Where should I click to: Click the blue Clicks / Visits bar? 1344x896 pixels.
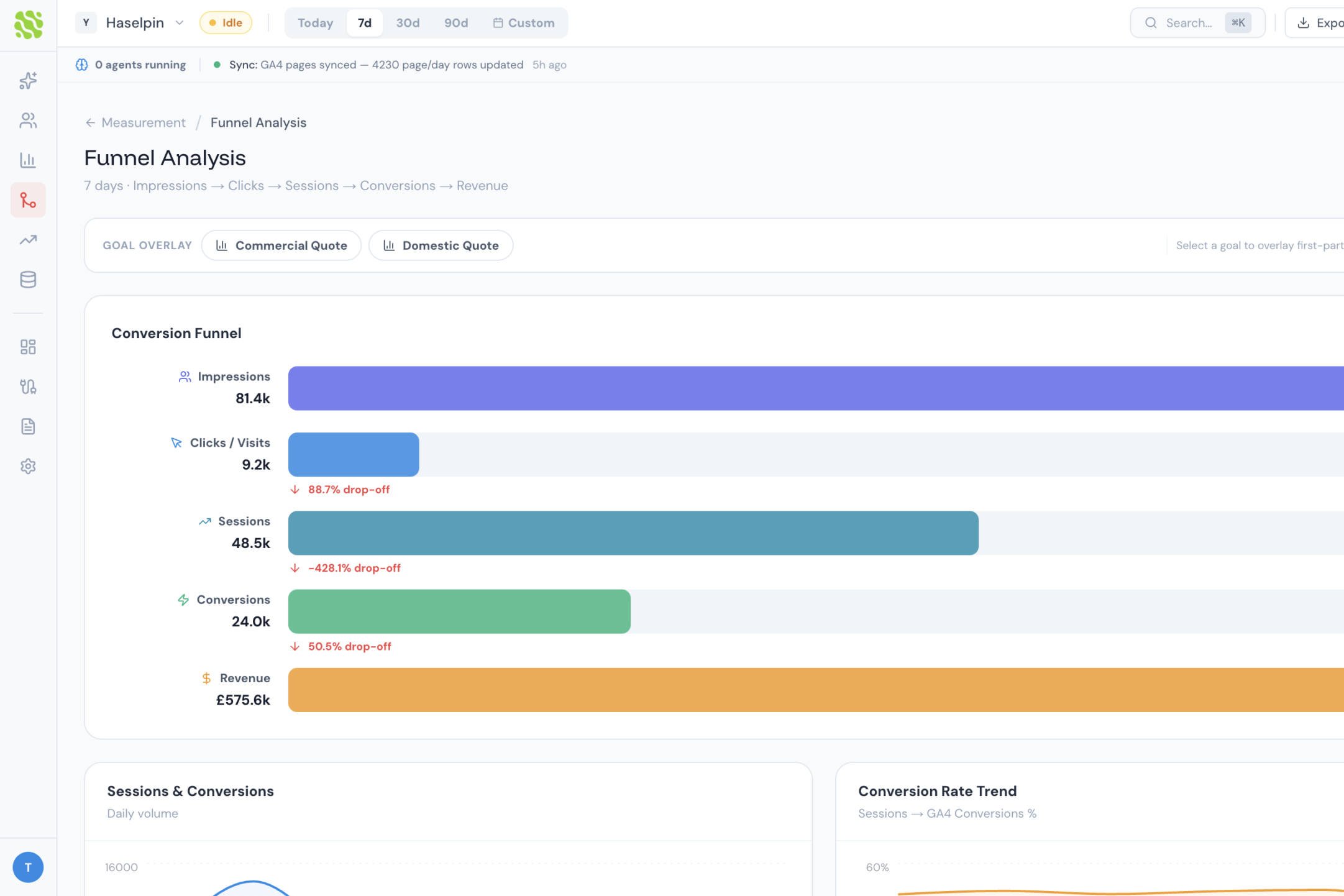point(354,454)
